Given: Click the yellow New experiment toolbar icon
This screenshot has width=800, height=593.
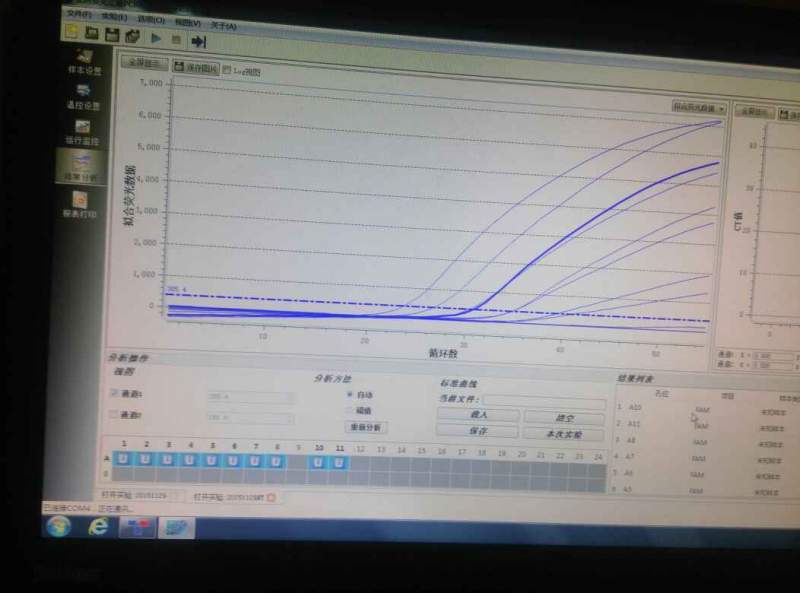Looking at the screenshot, I should (x=73, y=32).
